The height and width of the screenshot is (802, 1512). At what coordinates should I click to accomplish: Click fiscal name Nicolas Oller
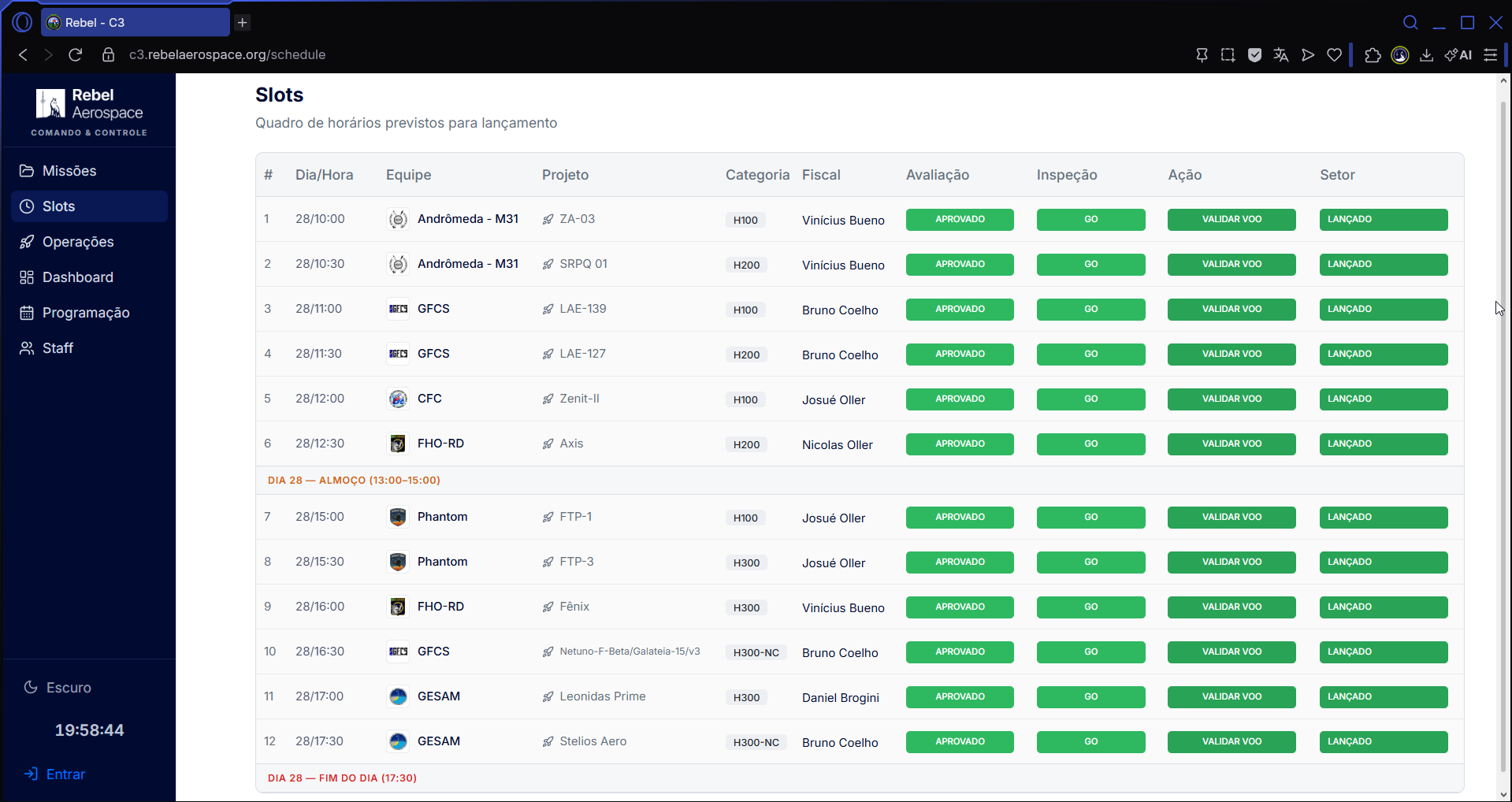838,444
